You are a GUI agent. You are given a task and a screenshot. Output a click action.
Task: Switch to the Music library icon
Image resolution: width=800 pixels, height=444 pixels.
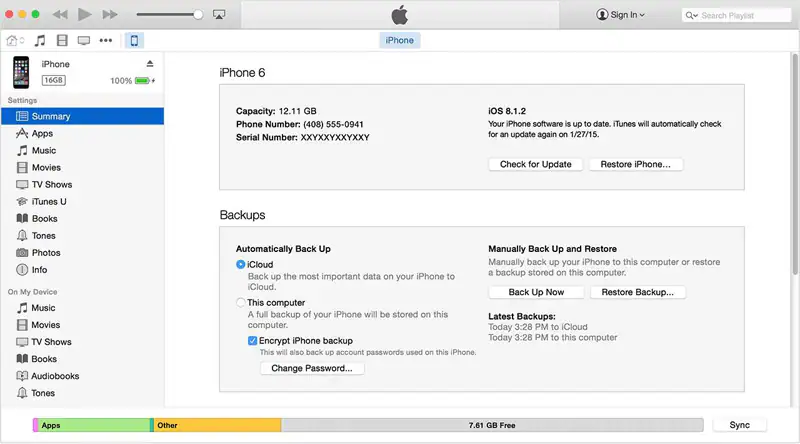(40, 40)
